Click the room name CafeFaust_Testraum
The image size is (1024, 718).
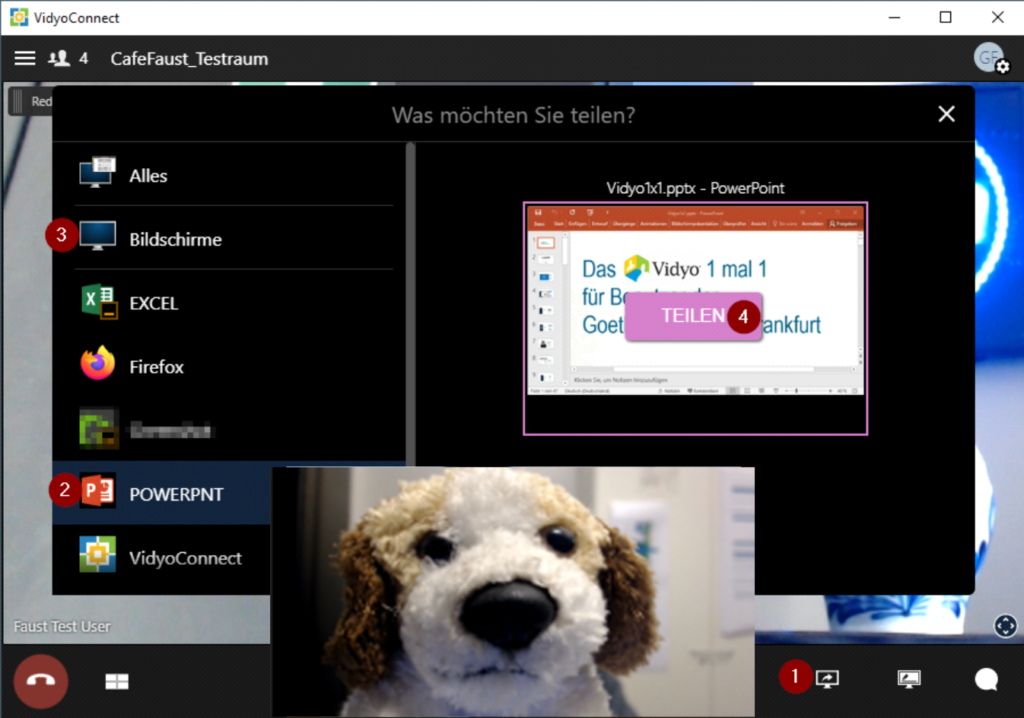[189, 59]
